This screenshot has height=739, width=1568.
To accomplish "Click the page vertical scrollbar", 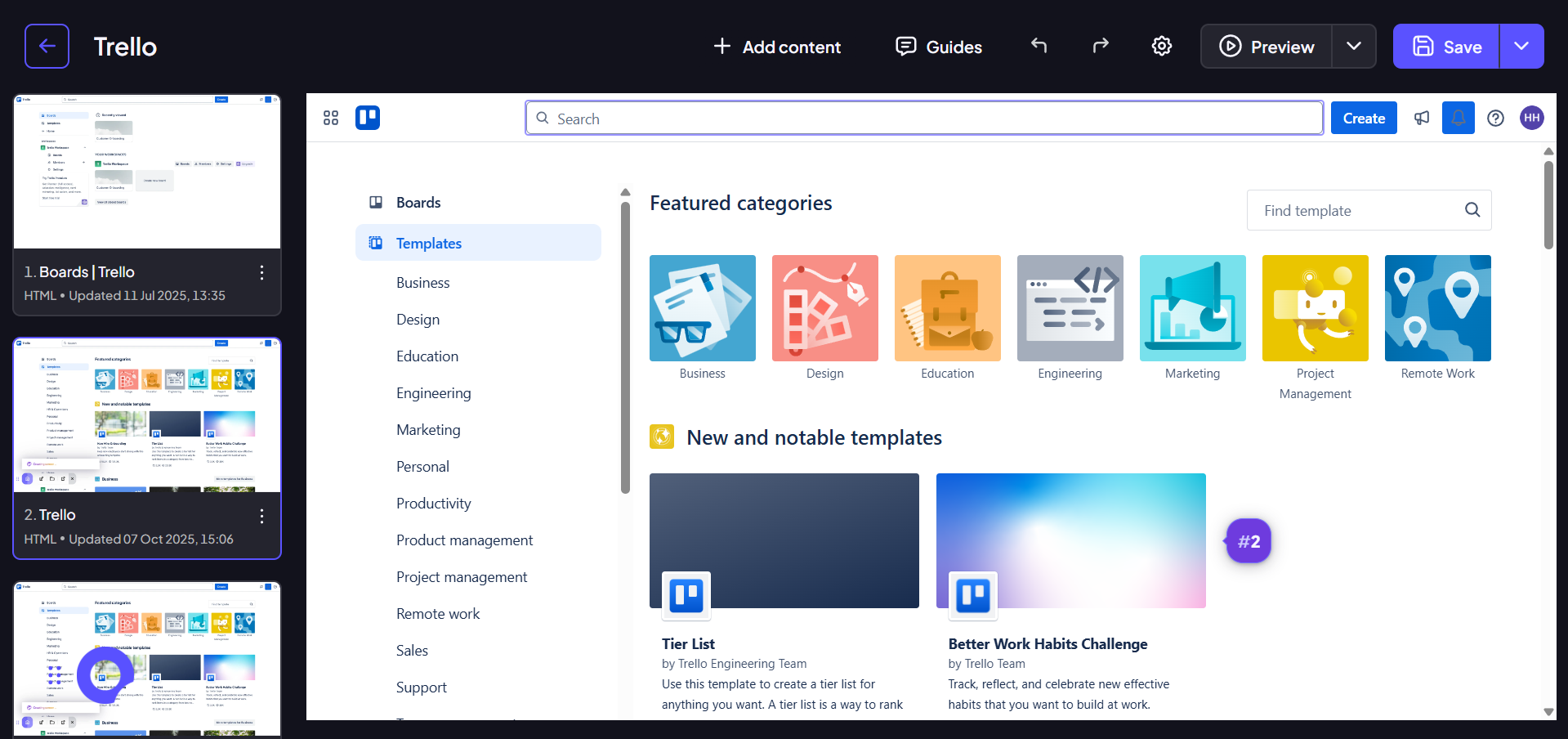I will click(1548, 205).
